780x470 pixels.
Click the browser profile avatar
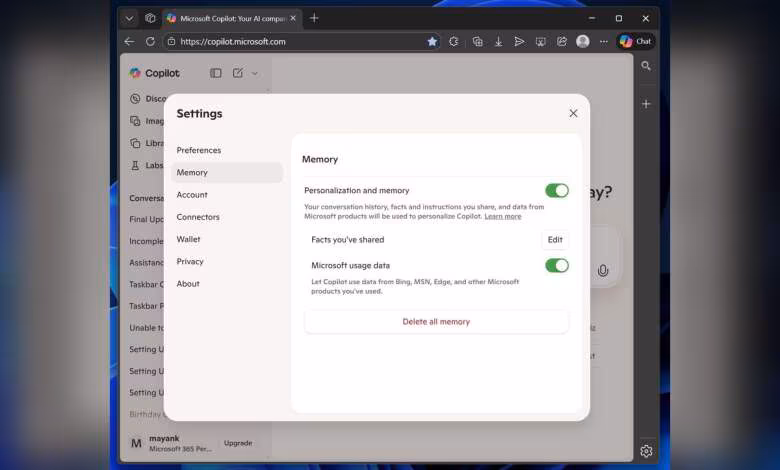coord(583,42)
